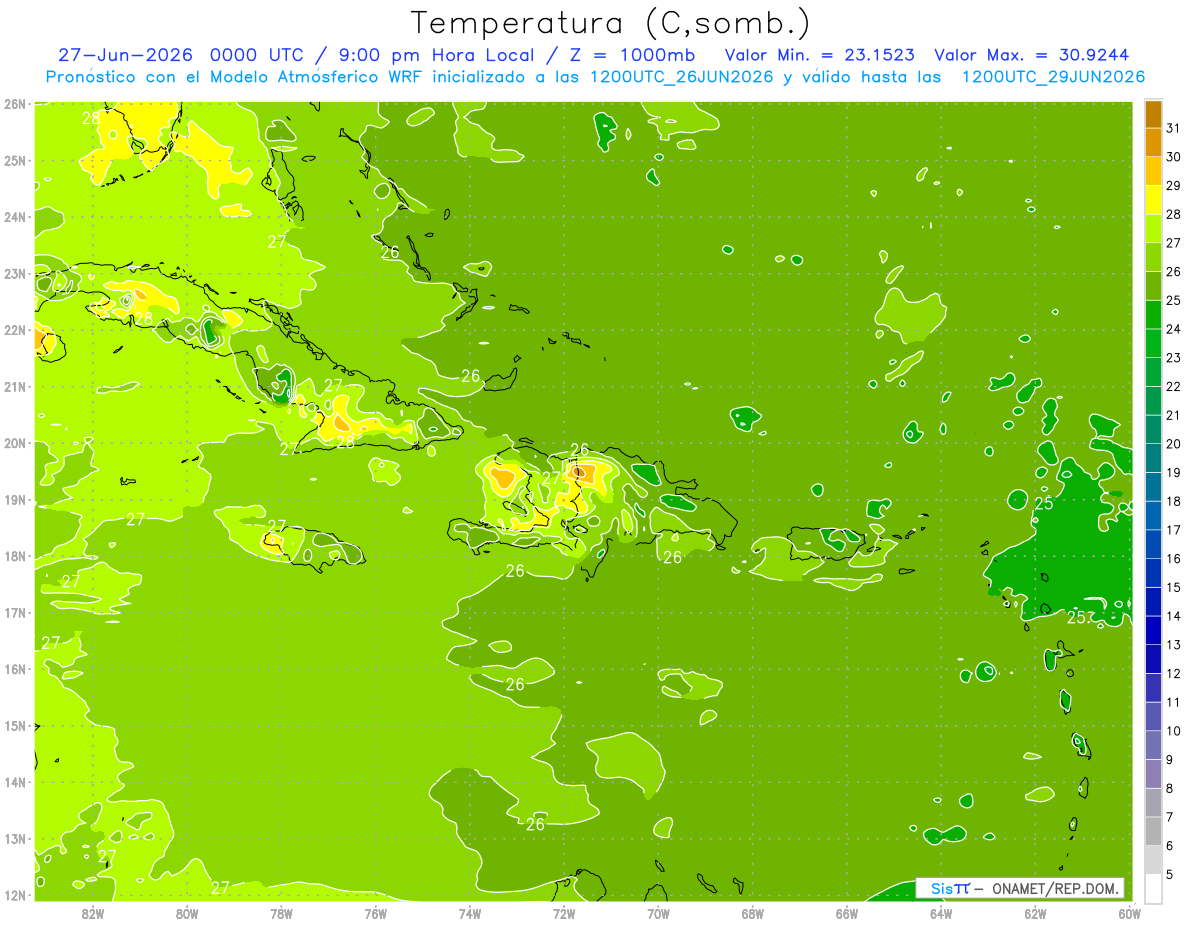The image size is (1200, 927).
Task: Click the '14N' latitude axis label
Action: tap(15, 782)
